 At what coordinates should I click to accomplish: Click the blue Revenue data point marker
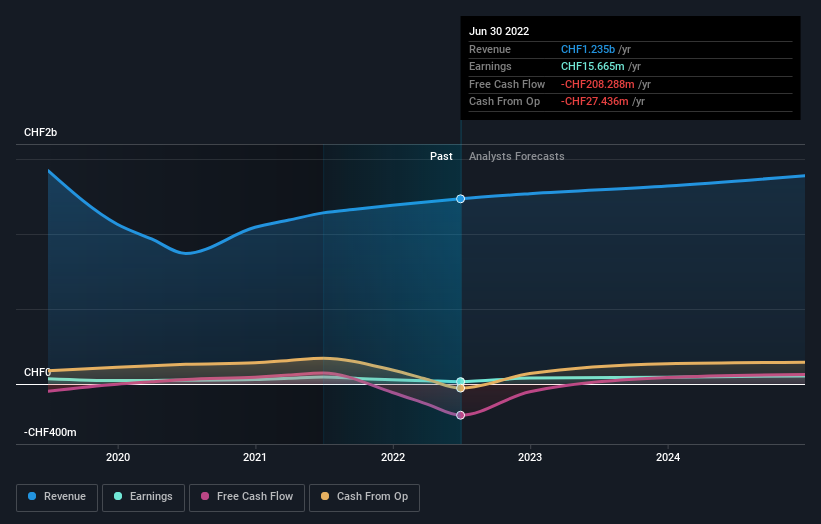[x=460, y=199]
